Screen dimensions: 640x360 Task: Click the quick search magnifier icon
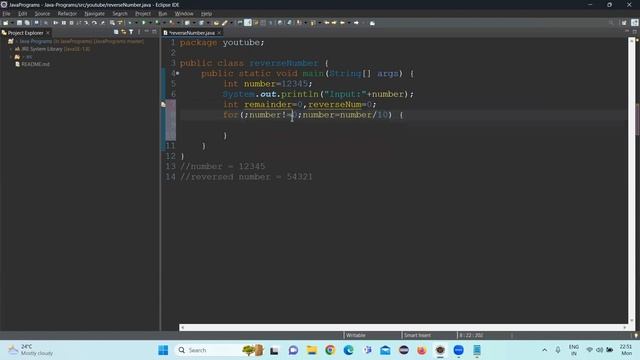(x=611, y=23)
